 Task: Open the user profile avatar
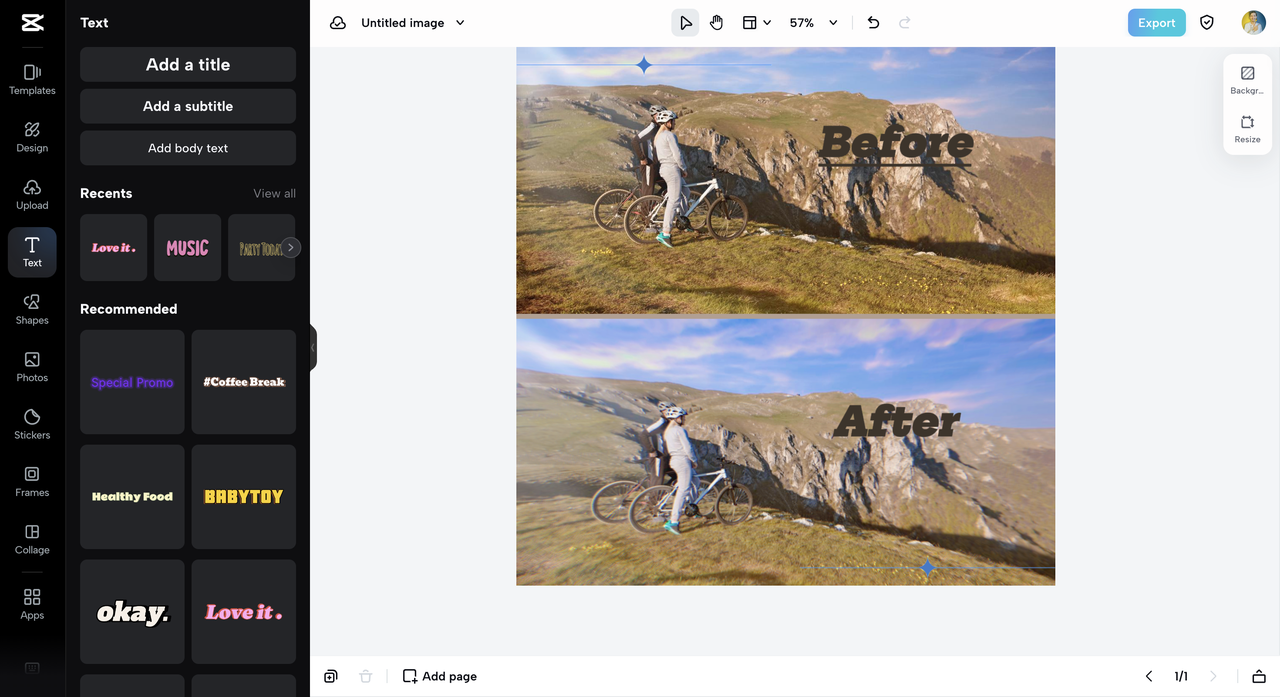[x=1253, y=23]
